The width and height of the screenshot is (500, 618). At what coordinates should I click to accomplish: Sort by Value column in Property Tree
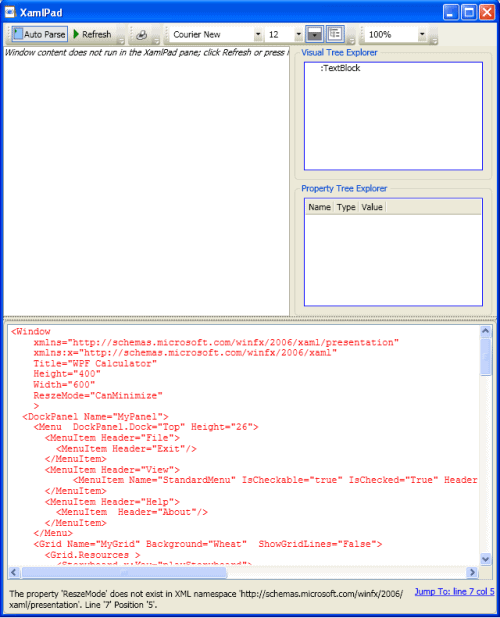tap(372, 207)
